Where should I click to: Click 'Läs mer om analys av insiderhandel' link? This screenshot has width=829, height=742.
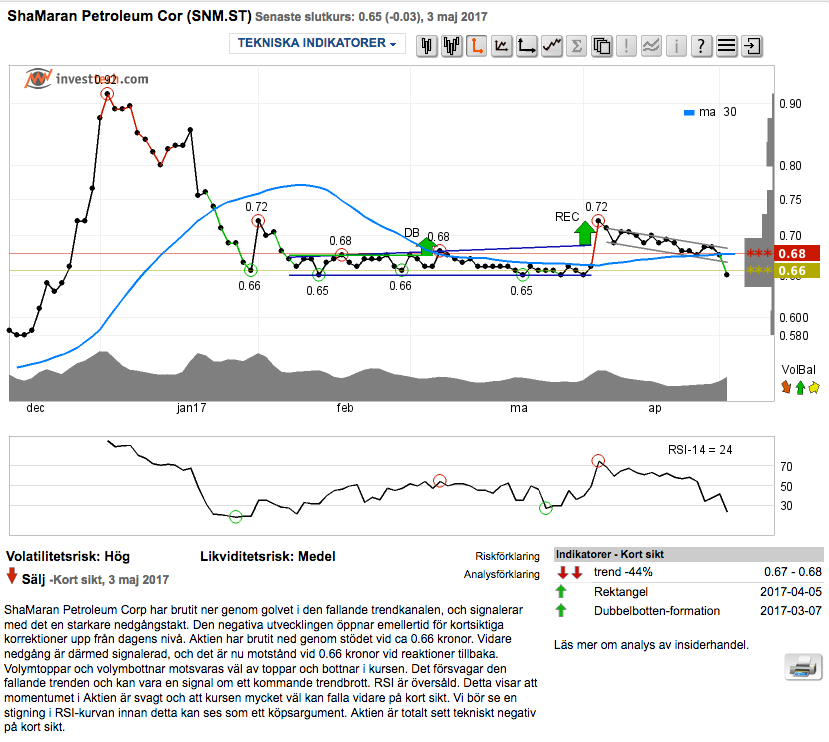651,645
